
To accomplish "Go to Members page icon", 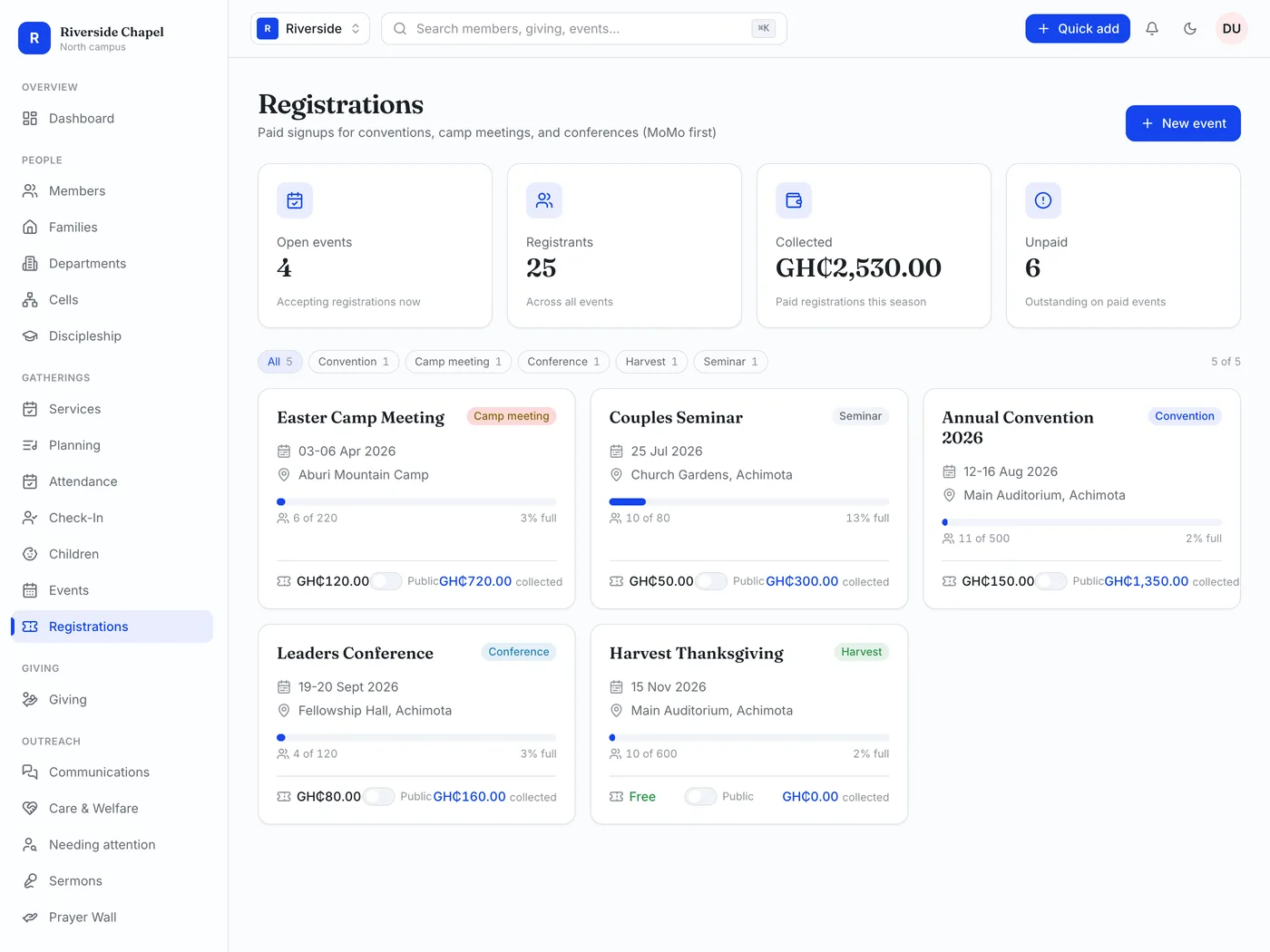I will tap(30, 191).
